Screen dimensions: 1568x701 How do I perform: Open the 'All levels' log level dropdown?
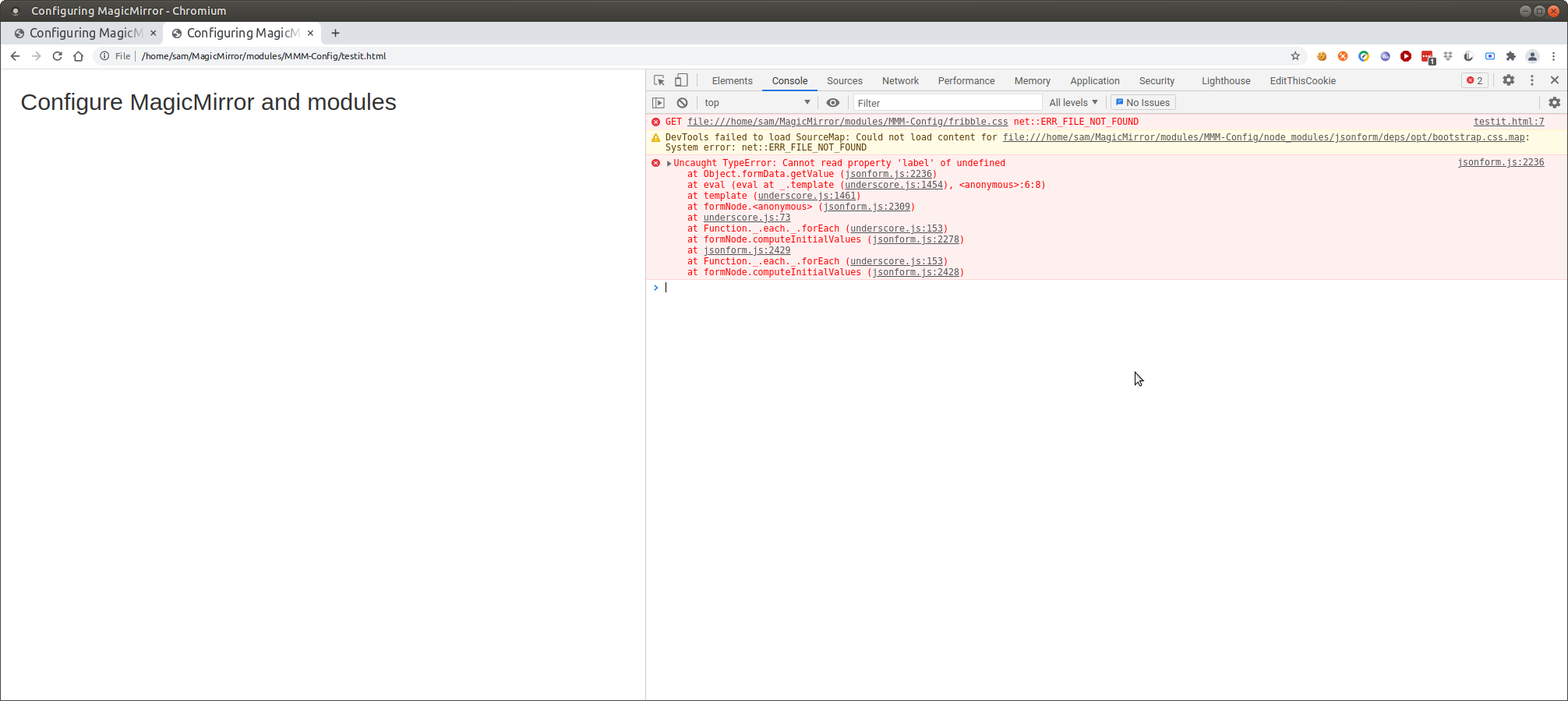[1073, 103]
